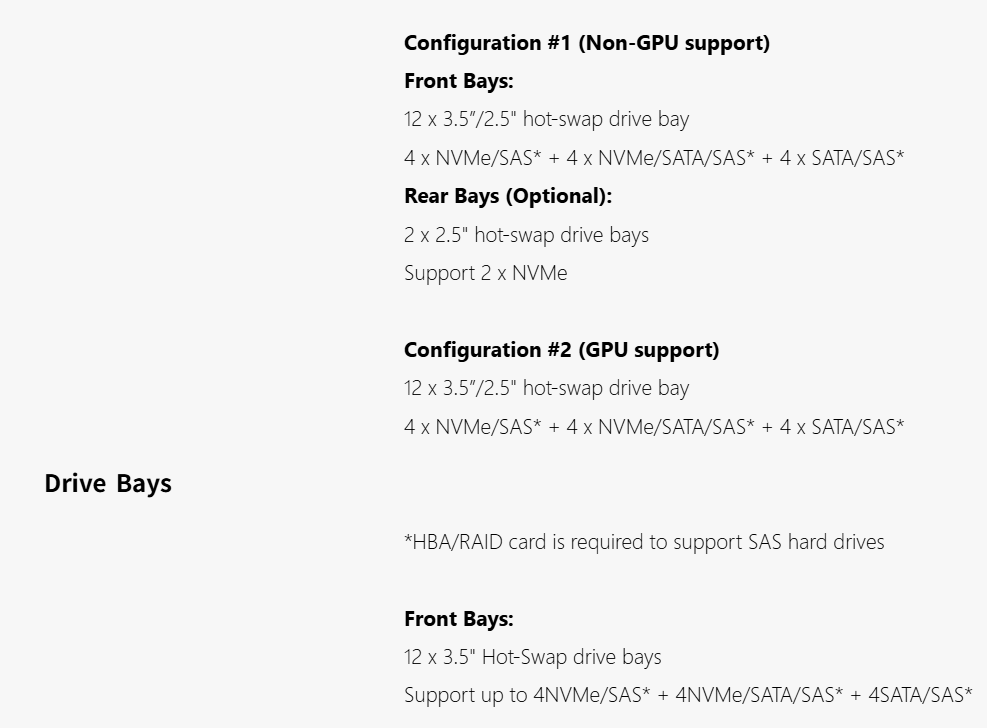Select the 12 x 3.5" Hot-Swap drive bays line
The width and height of the screenshot is (987, 728).
[x=532, y=657]
